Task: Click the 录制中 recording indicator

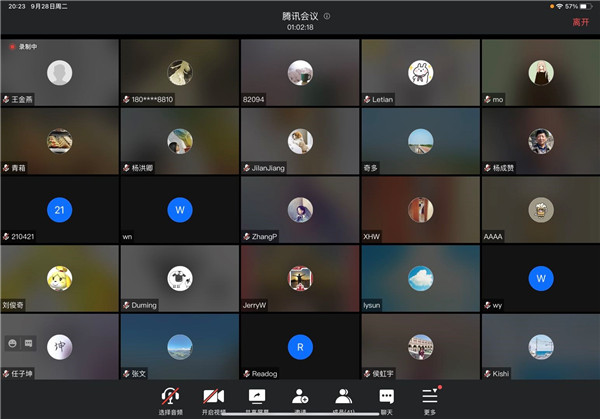Action: [x=23, y=46]
